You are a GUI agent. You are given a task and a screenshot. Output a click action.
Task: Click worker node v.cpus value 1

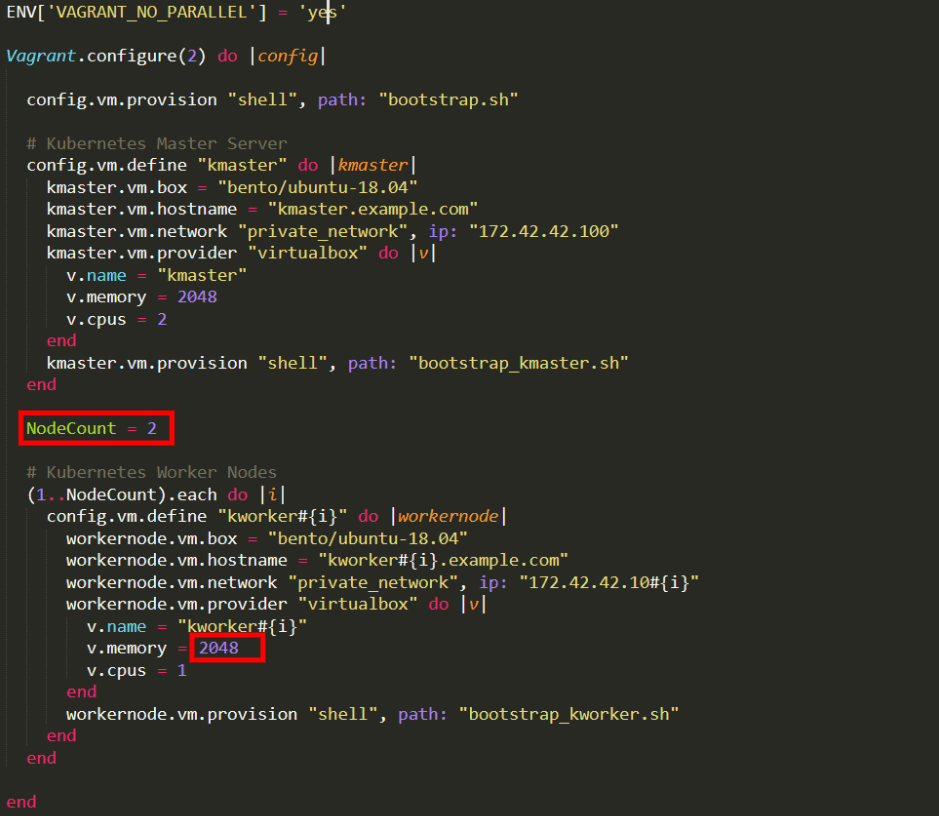(x=181, y=670)
